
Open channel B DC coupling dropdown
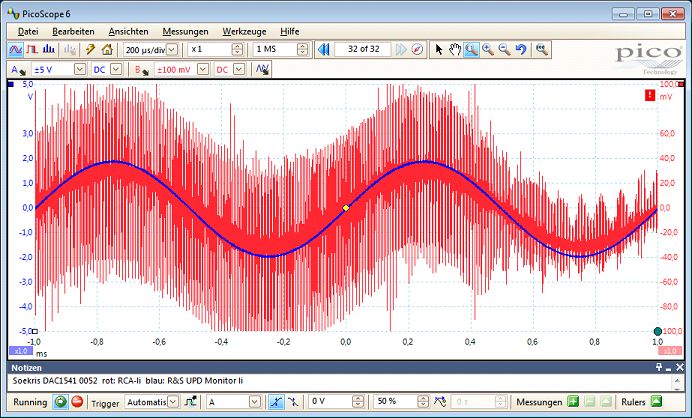(239, 69)
